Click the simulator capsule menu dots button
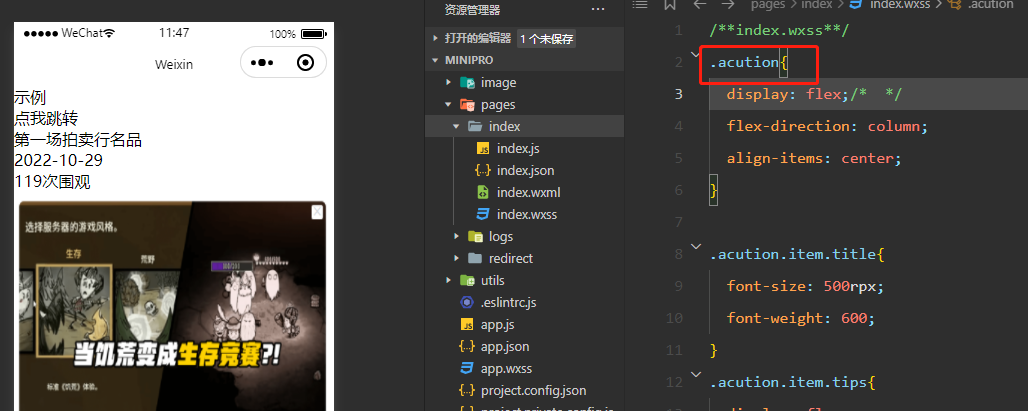The height and width of the screenshot is (411, 1028). click(x=262, y=63)
